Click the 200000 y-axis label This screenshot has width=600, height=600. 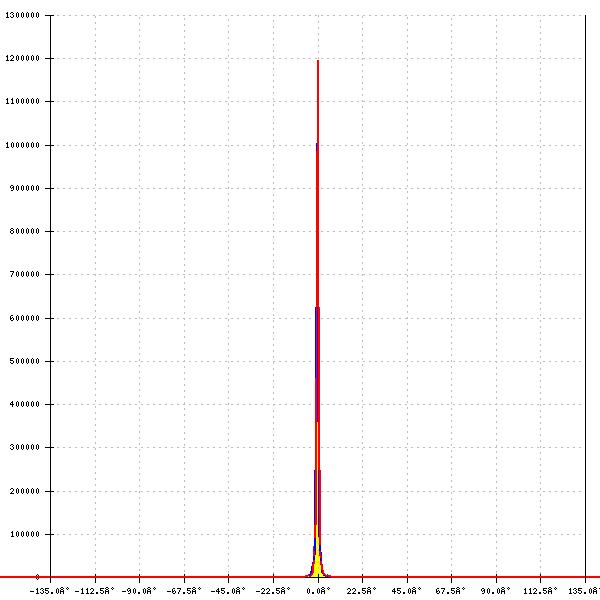pyautogui.click(x=25, y=491)
